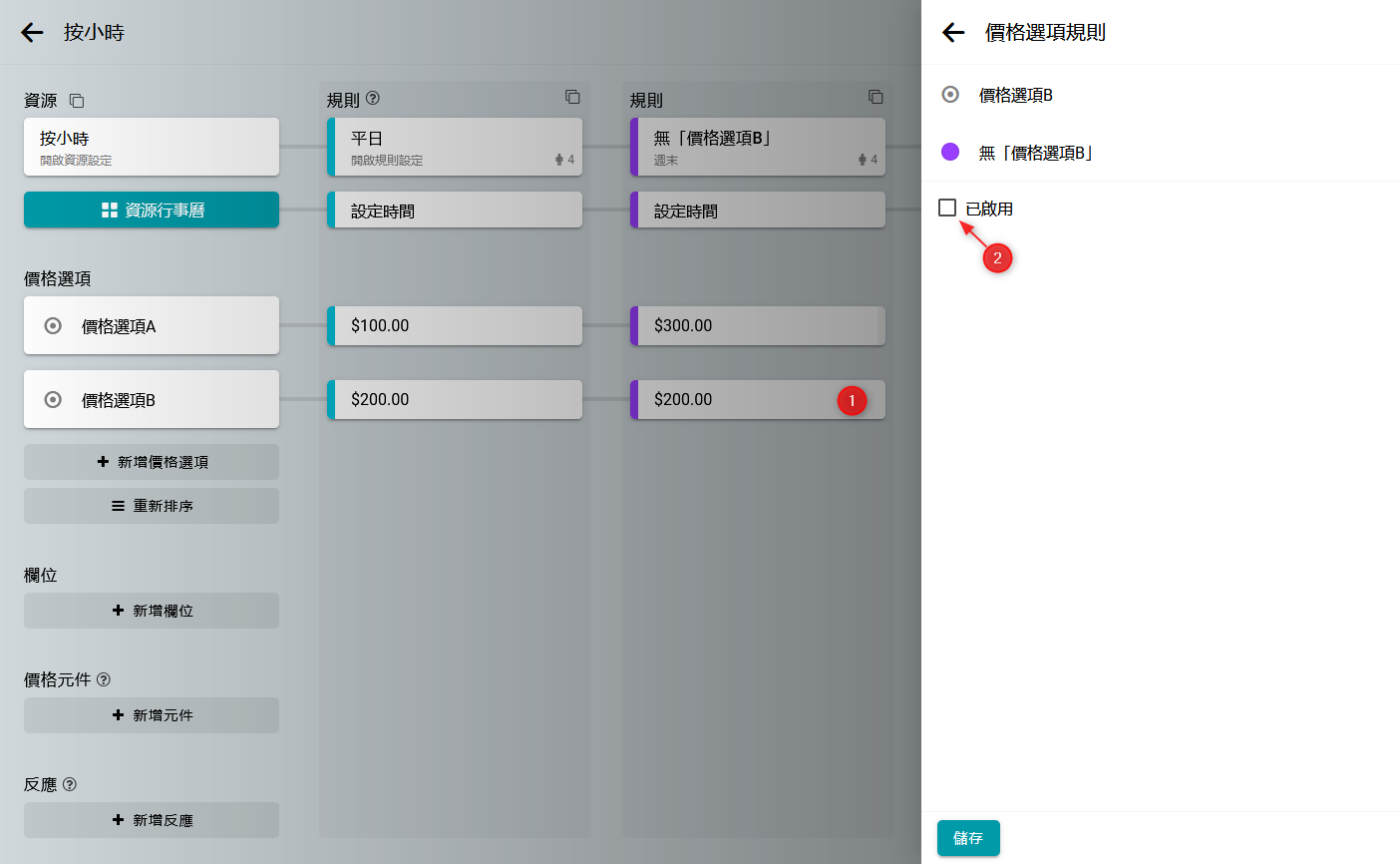Click back arrow next to 按小時 title

(32, 33)
